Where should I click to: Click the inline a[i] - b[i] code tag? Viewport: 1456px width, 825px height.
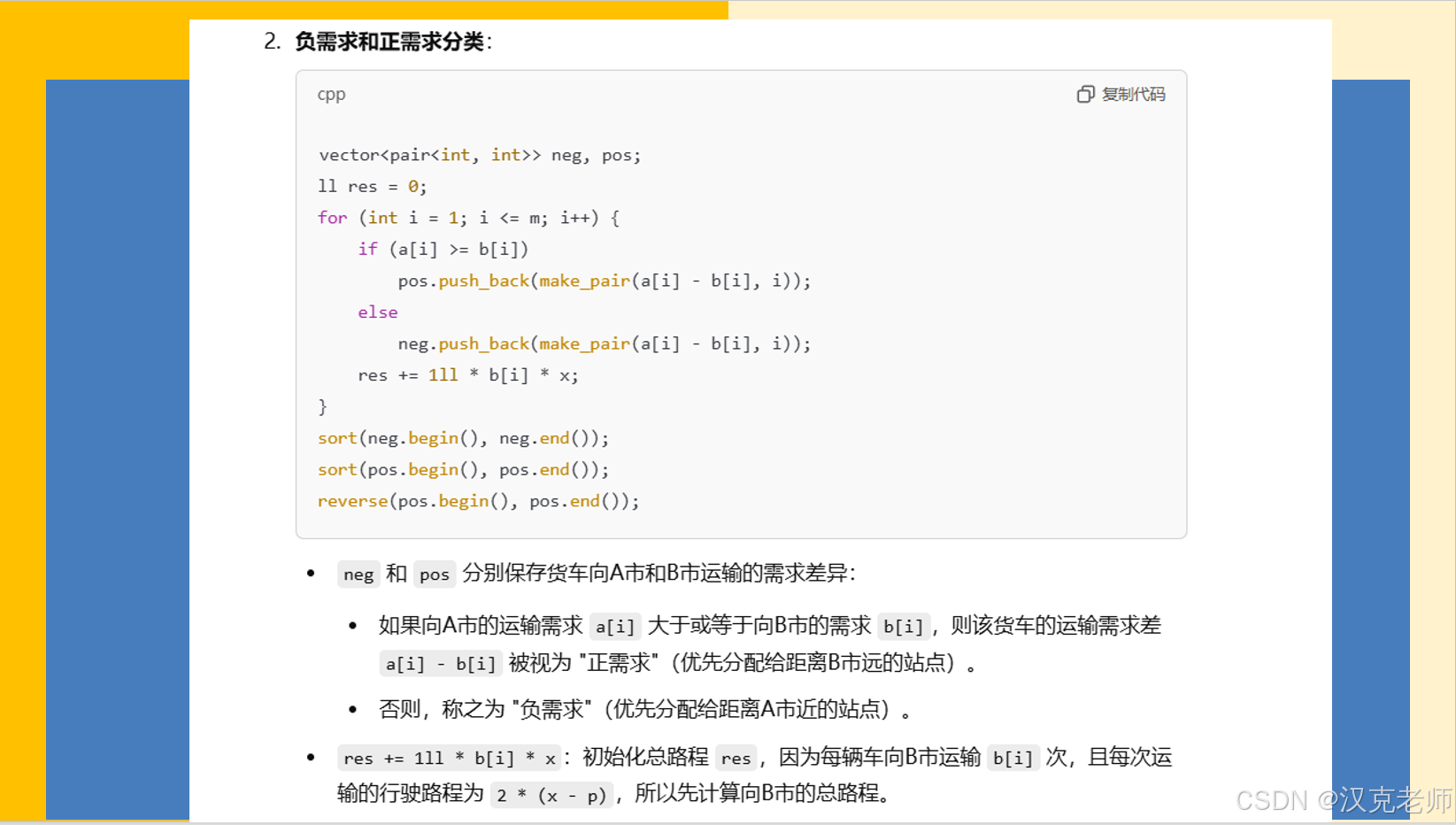pyautogui.click(x=441, y=664)
